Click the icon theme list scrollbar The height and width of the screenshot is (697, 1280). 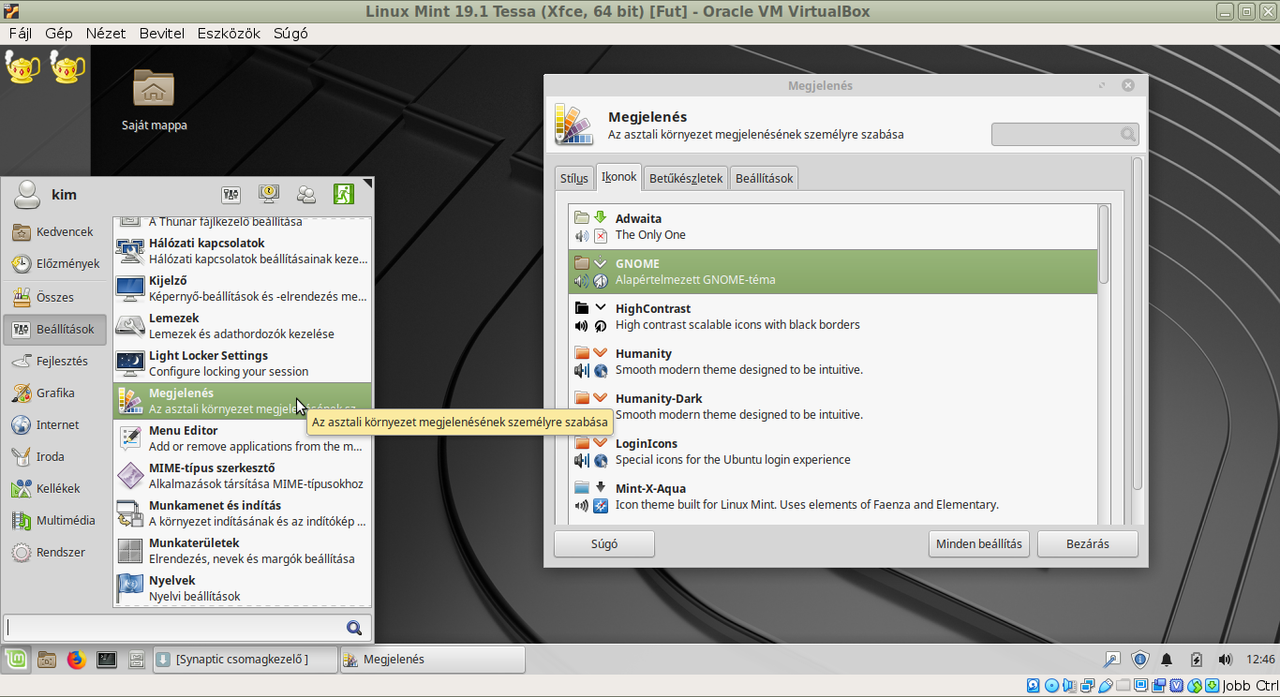pos(1104,243)
